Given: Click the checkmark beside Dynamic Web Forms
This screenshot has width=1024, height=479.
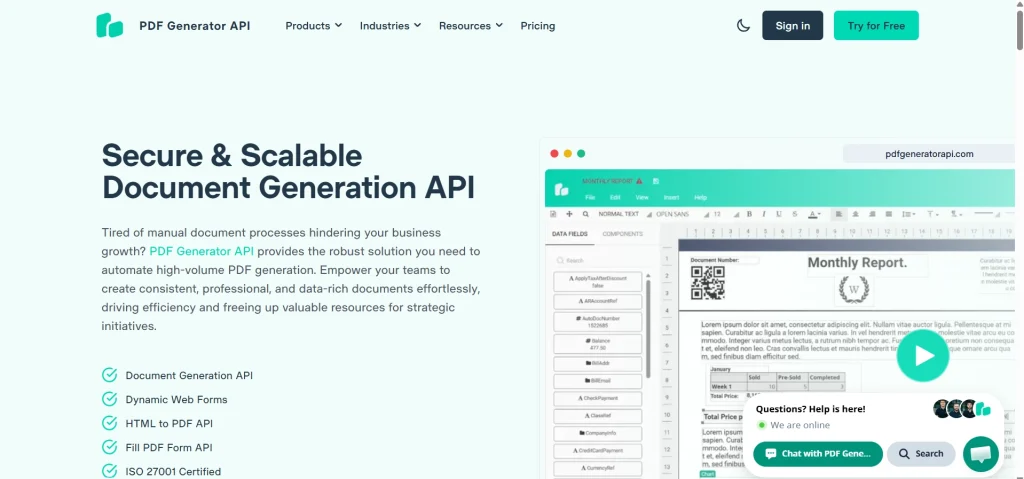Looking at the screenshot, I should (x=110, y=399).
